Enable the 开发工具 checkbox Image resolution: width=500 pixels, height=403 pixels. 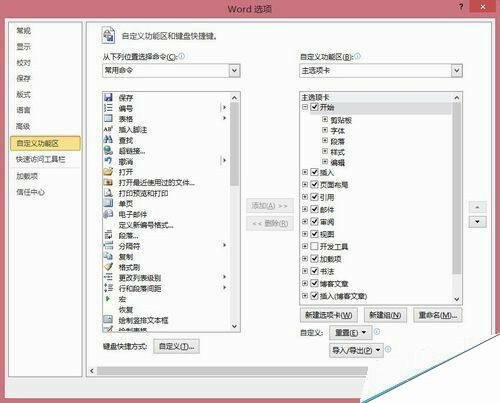click(314, 246)
